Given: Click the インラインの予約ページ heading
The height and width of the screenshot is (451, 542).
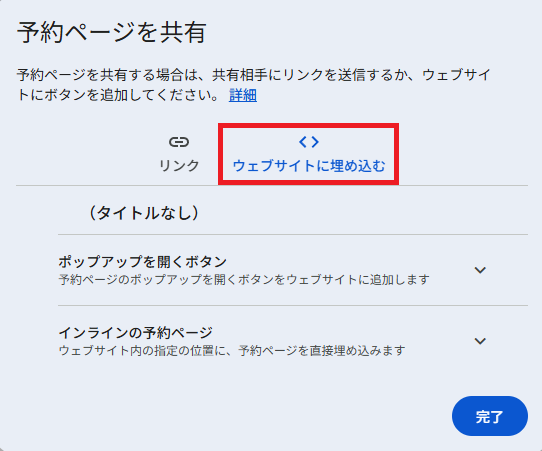Looking at the screenshot, I should pos(136,333).
